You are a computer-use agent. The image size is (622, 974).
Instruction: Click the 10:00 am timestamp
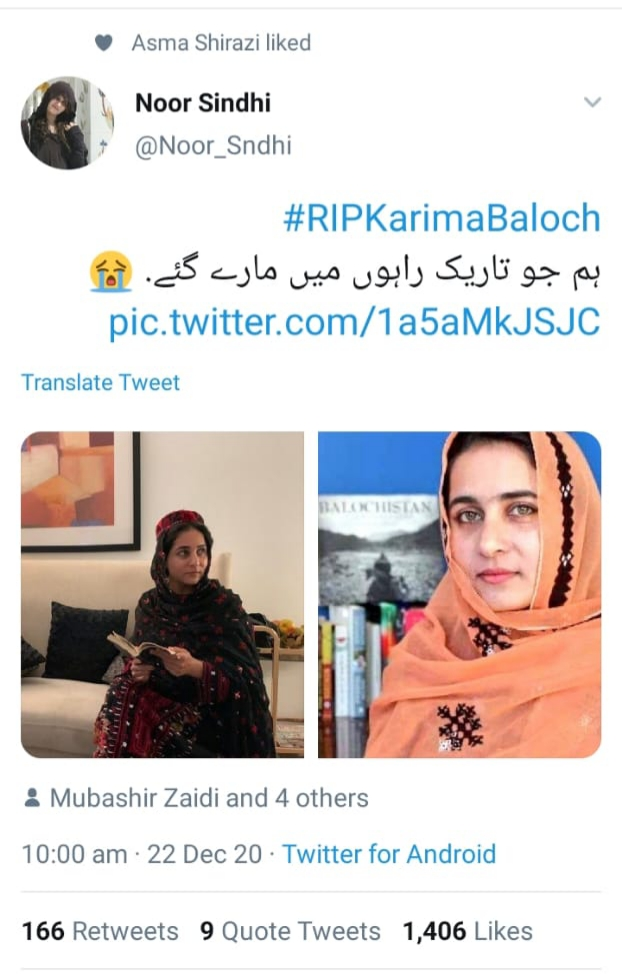click(x=75, y=854)
